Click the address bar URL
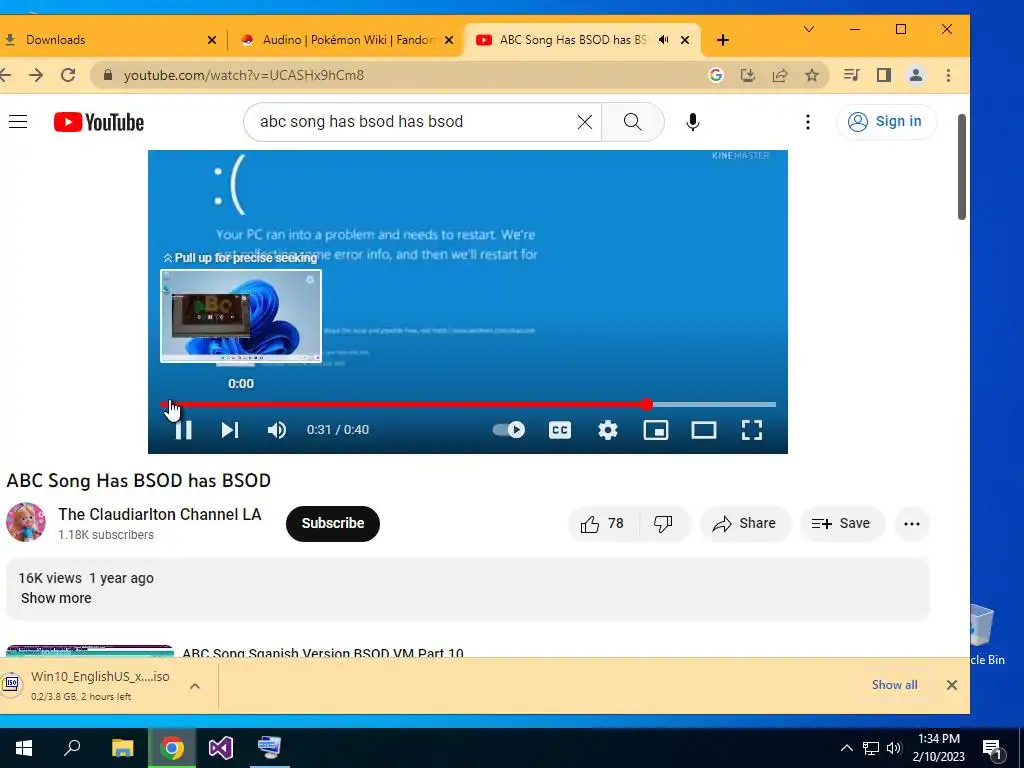Screen dimensions: 1024x768 coord(244,75)
